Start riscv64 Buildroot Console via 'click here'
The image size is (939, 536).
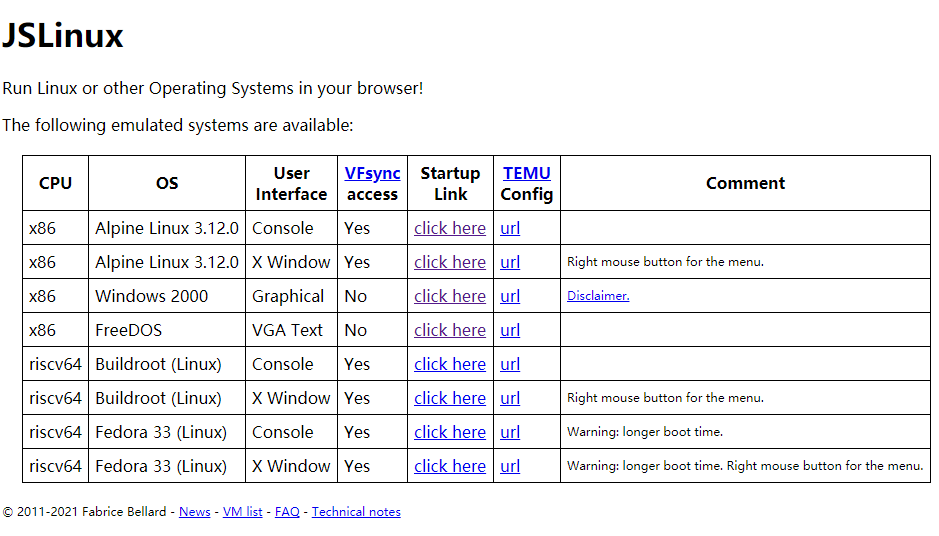(450, 365)
